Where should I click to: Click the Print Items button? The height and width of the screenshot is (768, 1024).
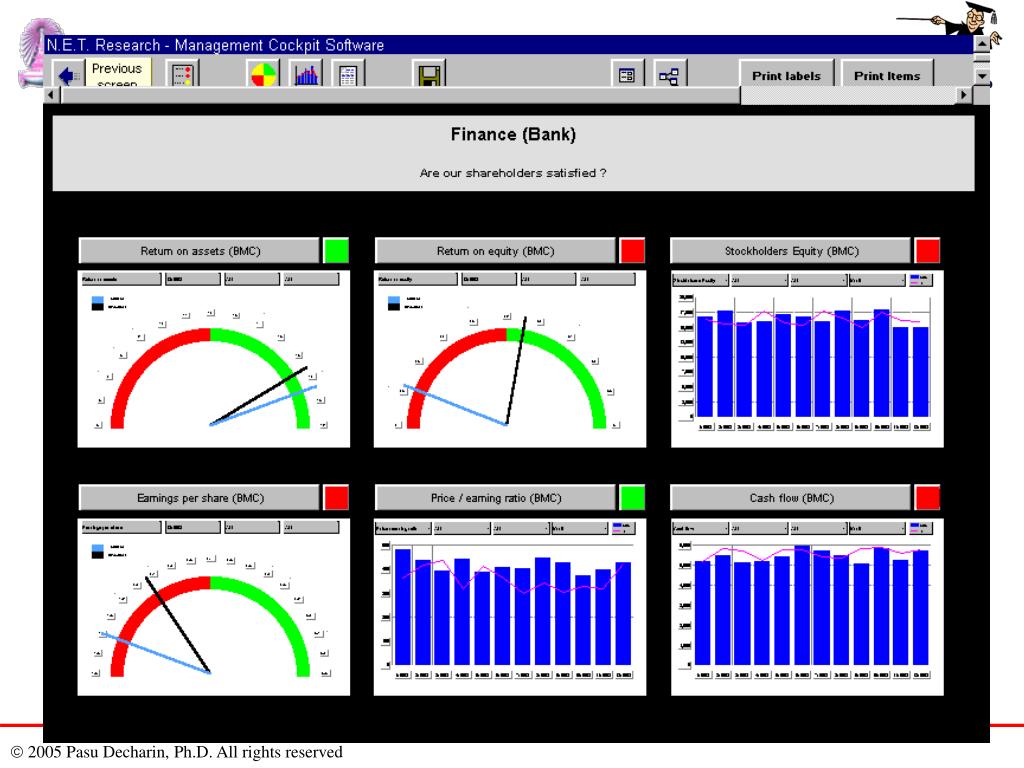click(x=887, y=75)
